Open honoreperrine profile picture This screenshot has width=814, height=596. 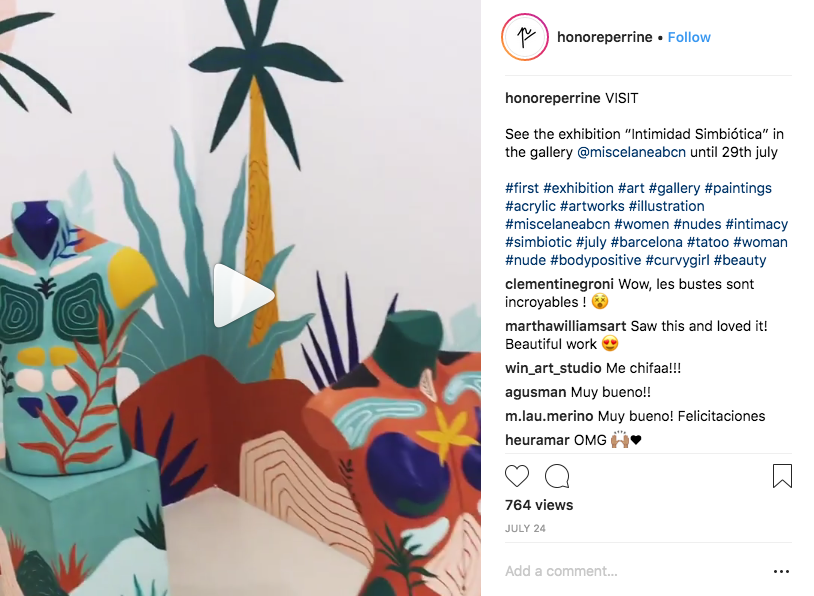pos(525,37)
